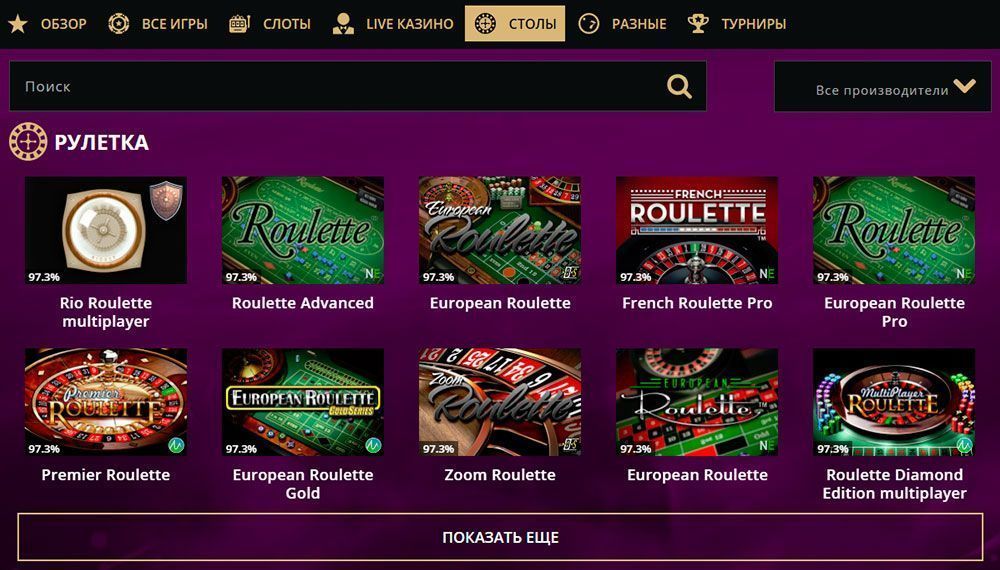Open the Premier Roulette thumbnail

click(x=106, y=402)
